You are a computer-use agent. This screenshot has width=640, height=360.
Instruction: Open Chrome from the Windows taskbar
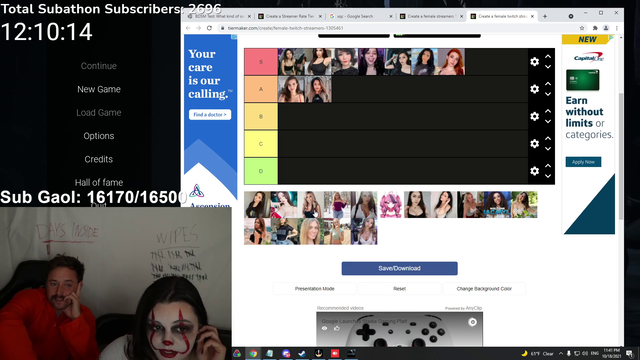[x=253, y=353]
